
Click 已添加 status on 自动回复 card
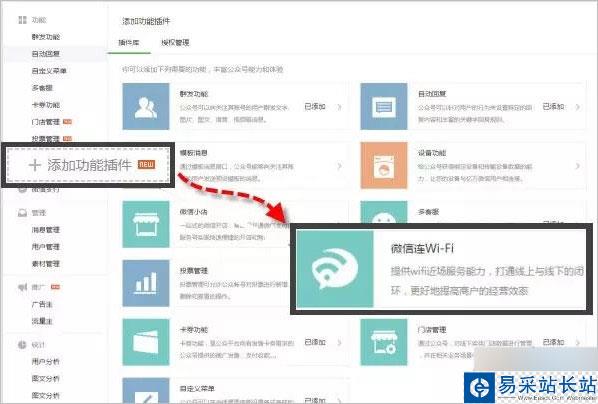click(553, 107)
